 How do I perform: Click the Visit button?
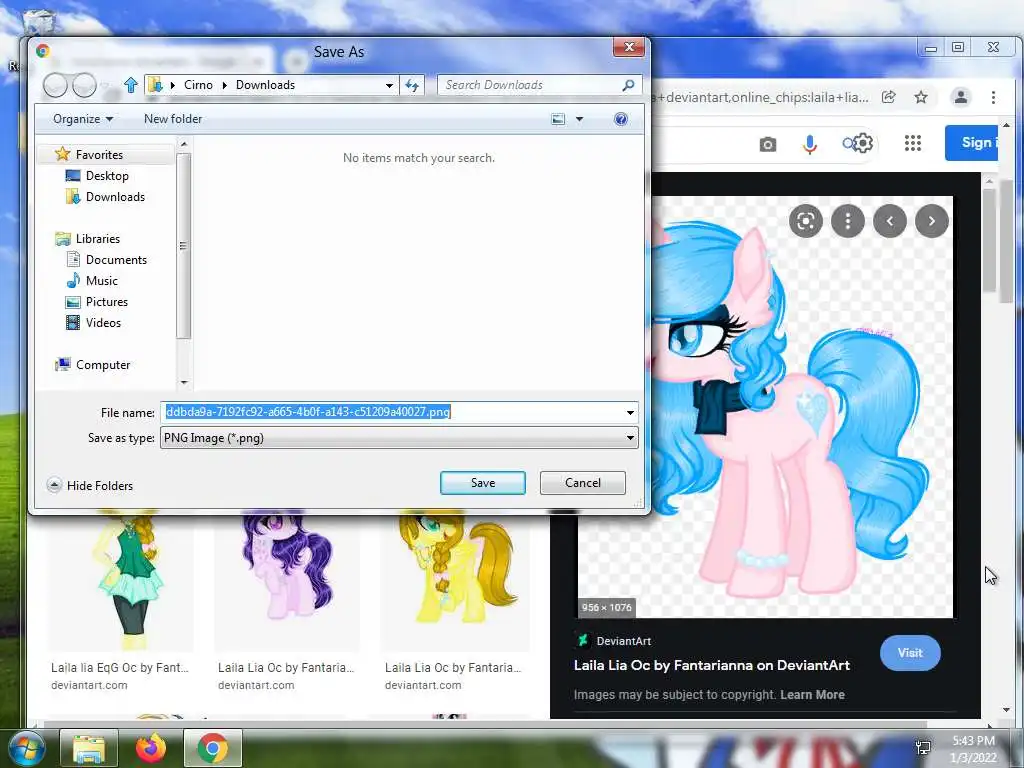click(x=910, y=652)
